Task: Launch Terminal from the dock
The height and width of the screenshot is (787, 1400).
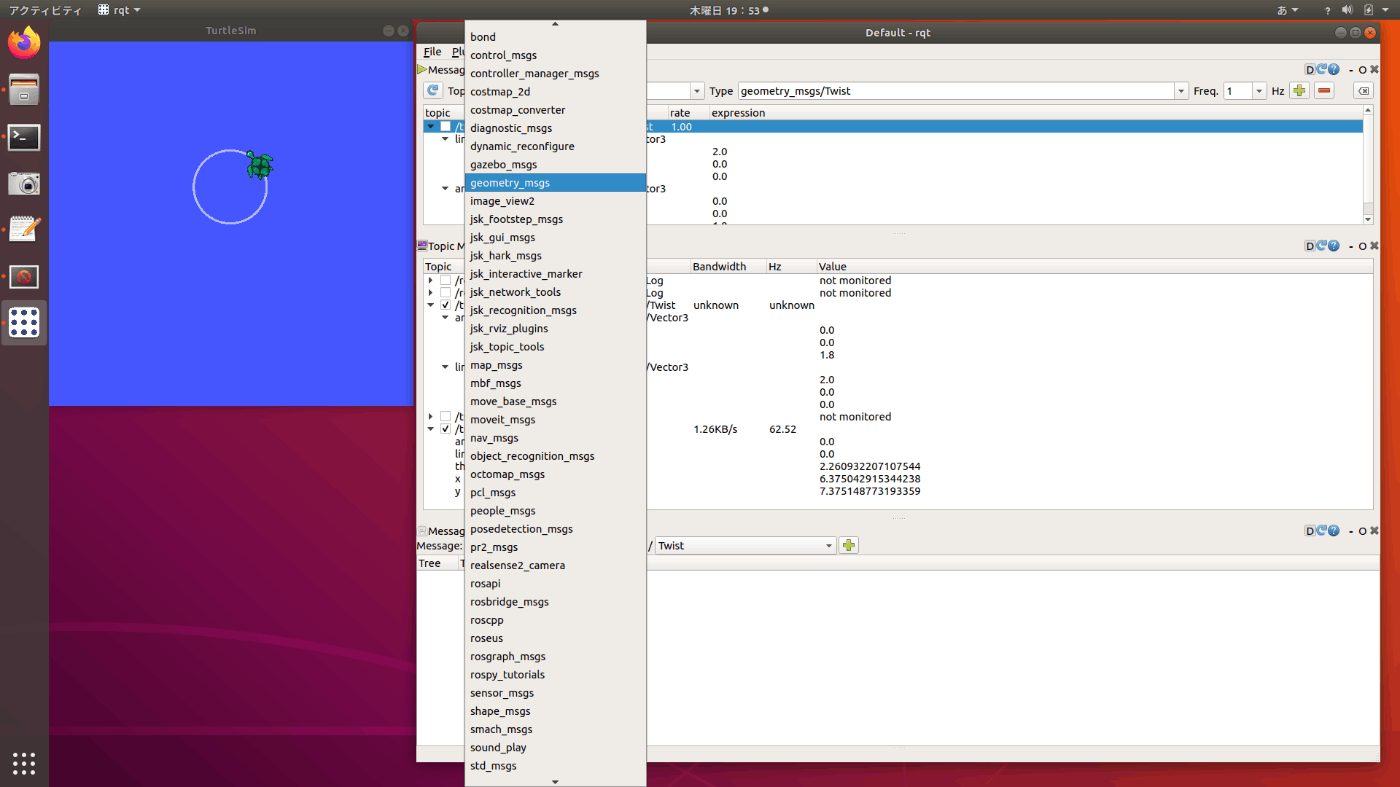Action: coord(24,137)
